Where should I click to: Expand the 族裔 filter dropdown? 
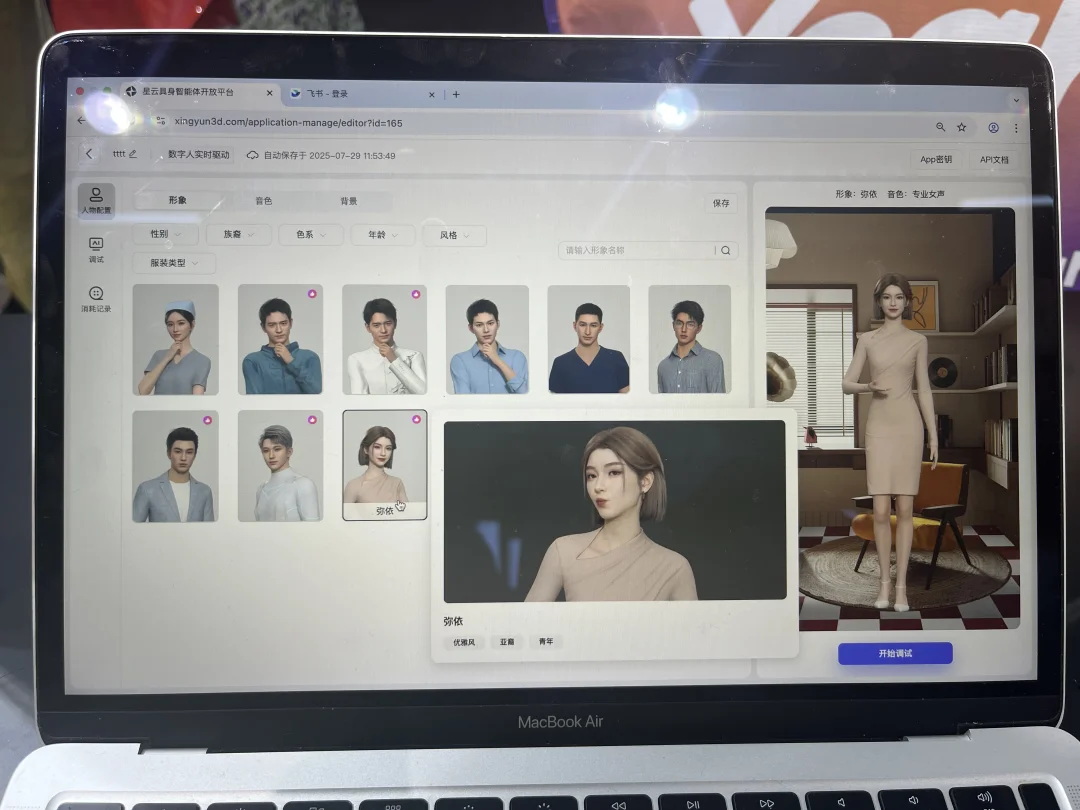click(238, 234)
